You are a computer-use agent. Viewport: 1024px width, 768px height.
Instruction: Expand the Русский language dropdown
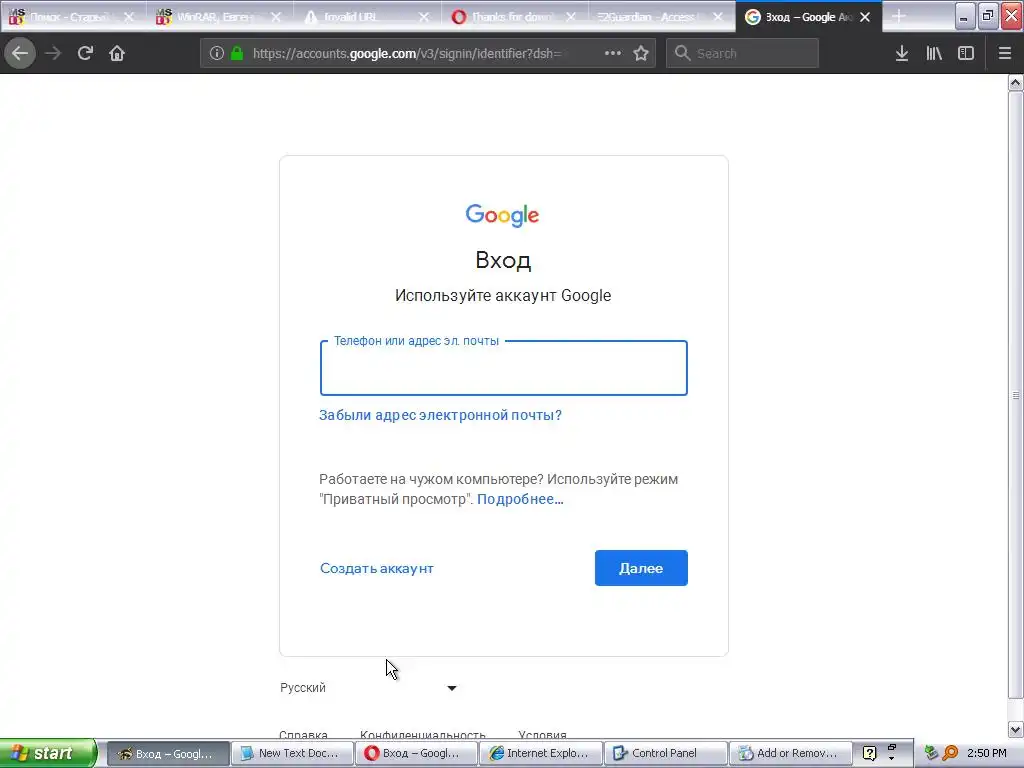tap(368, 688)
